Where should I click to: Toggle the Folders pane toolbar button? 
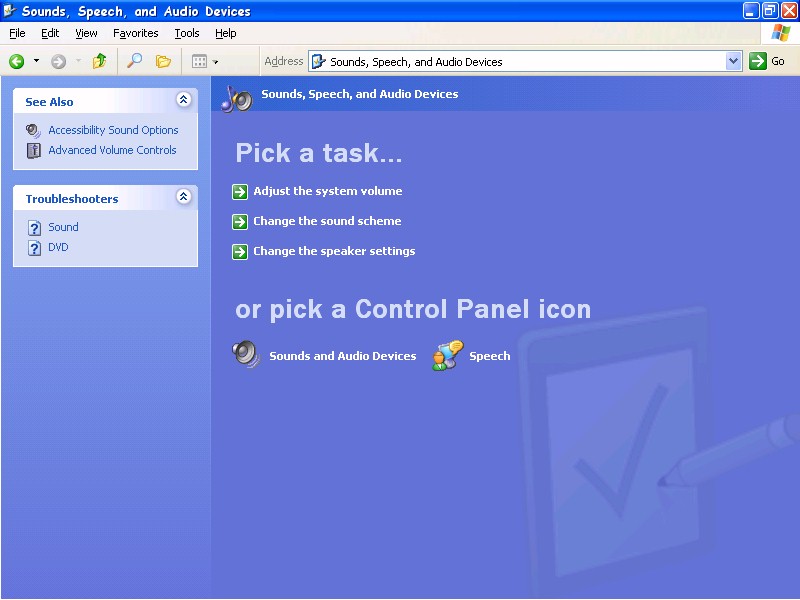pos(163,62)
